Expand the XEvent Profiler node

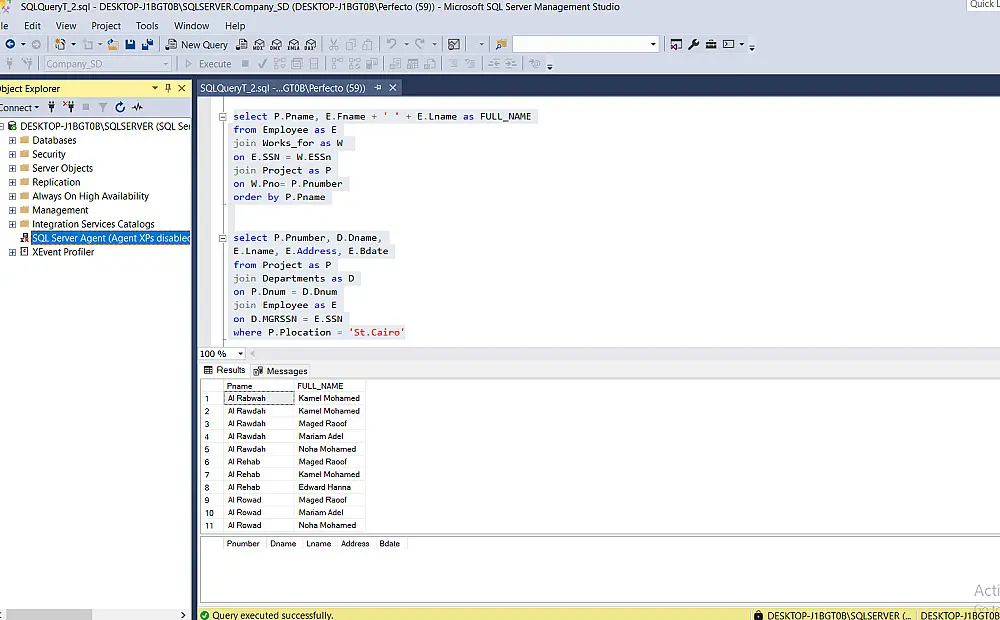click(x=12, y=252)
